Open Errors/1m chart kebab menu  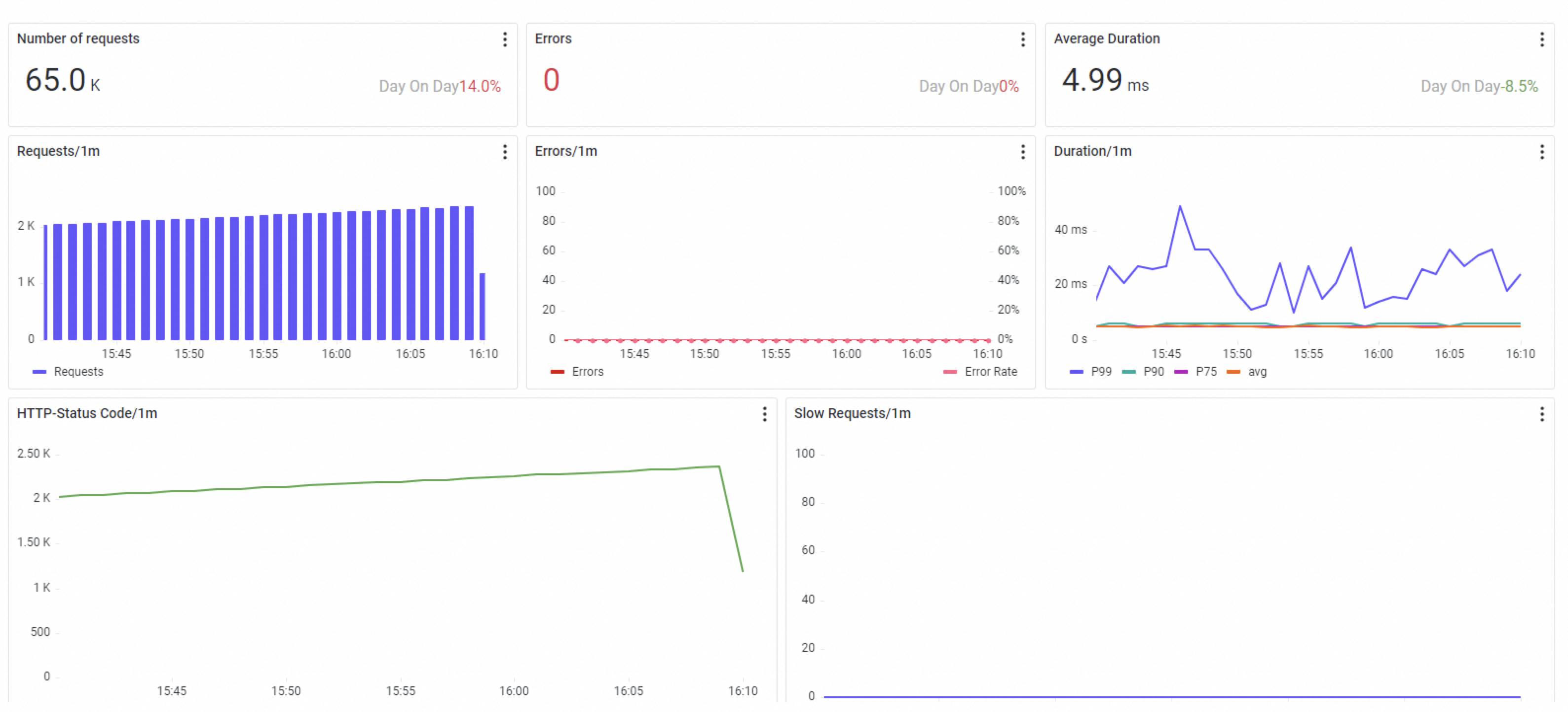(x=1023, y=151)
